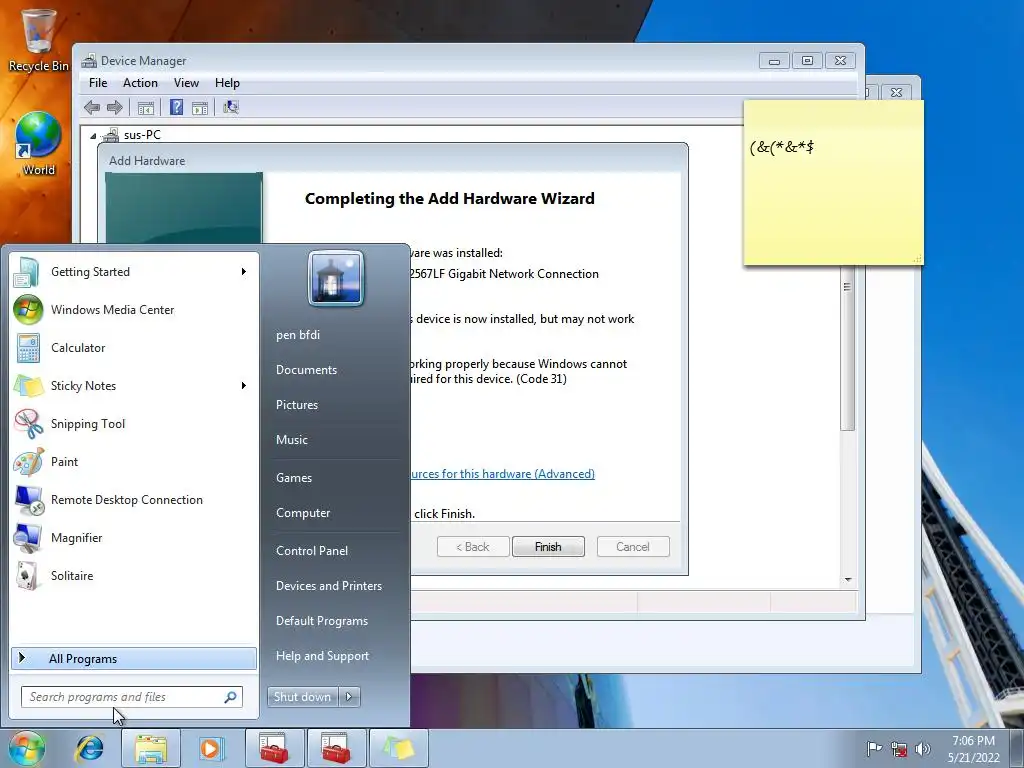Click Show/Hide console tree toolbar icon
This screenshot has width=1024, height=768.
(x=146, y=107)
